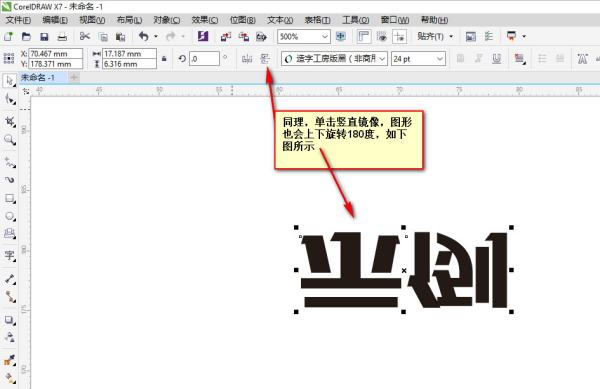Toggle bold text formatting
The height and width of the screenshot is (389, 600).
coord(460,59)
